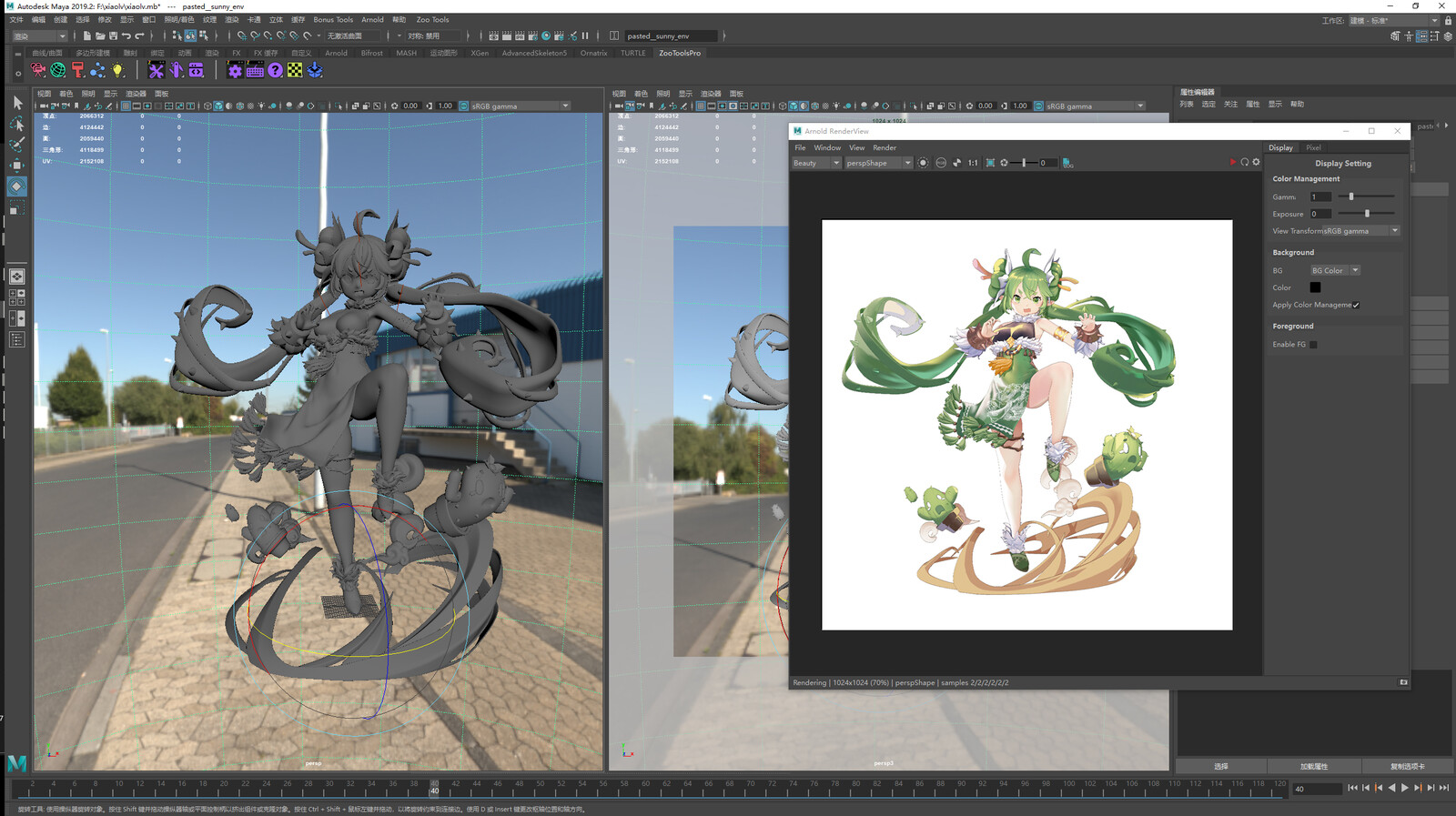Open Render menu in Arnold RenderView

point(885,147)
